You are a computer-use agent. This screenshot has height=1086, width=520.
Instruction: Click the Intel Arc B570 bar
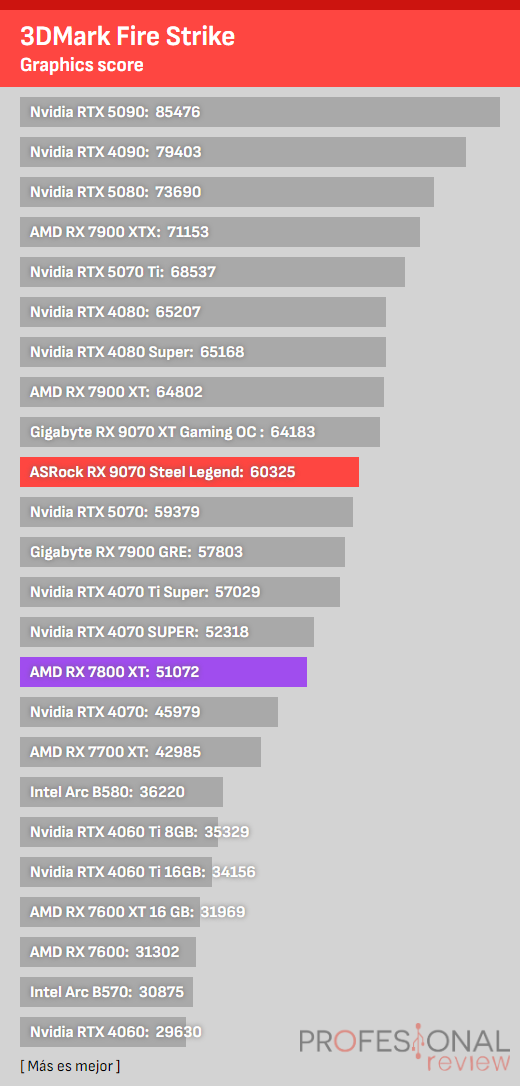coord(107,992)
